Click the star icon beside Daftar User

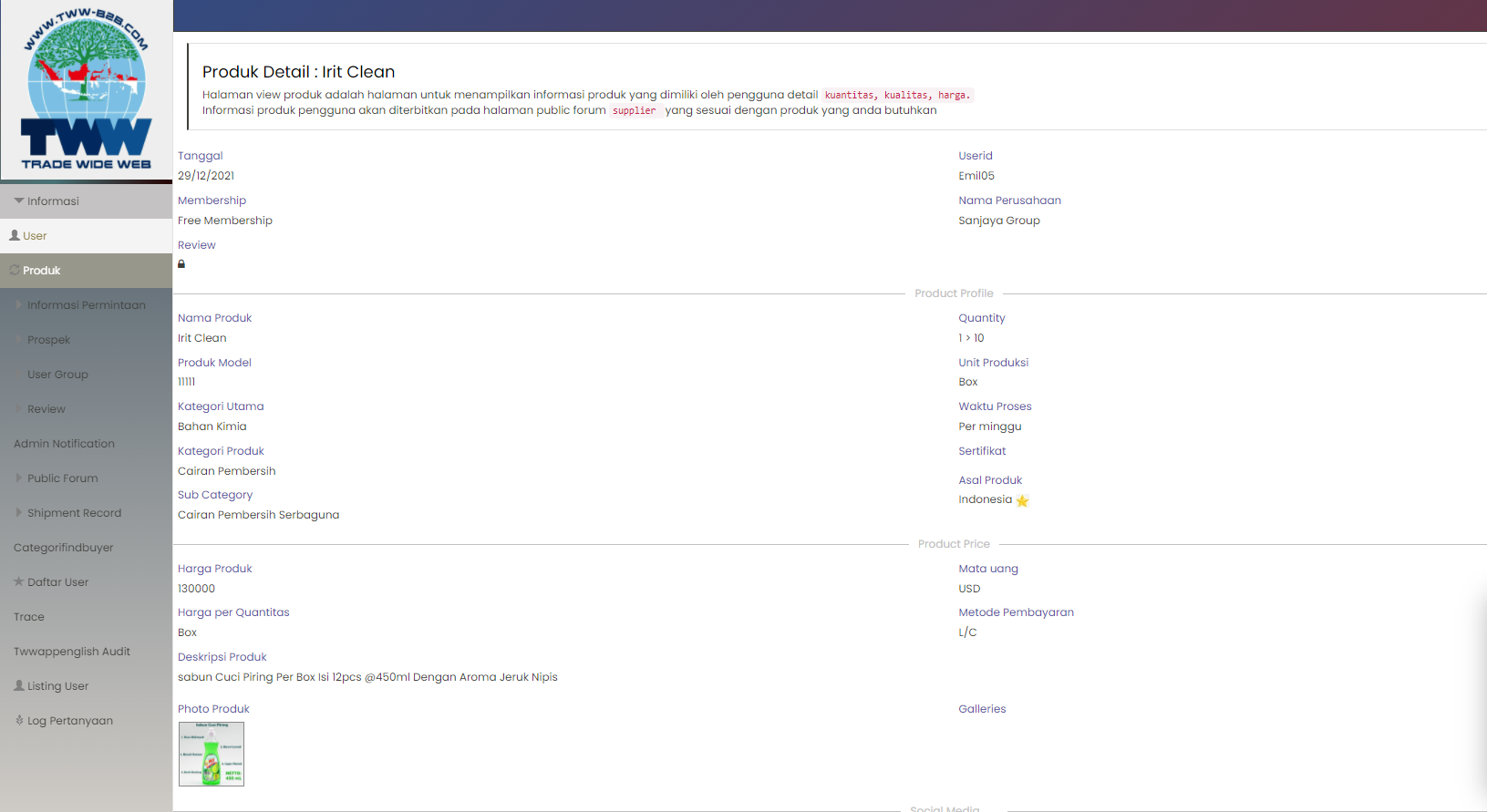19,581
